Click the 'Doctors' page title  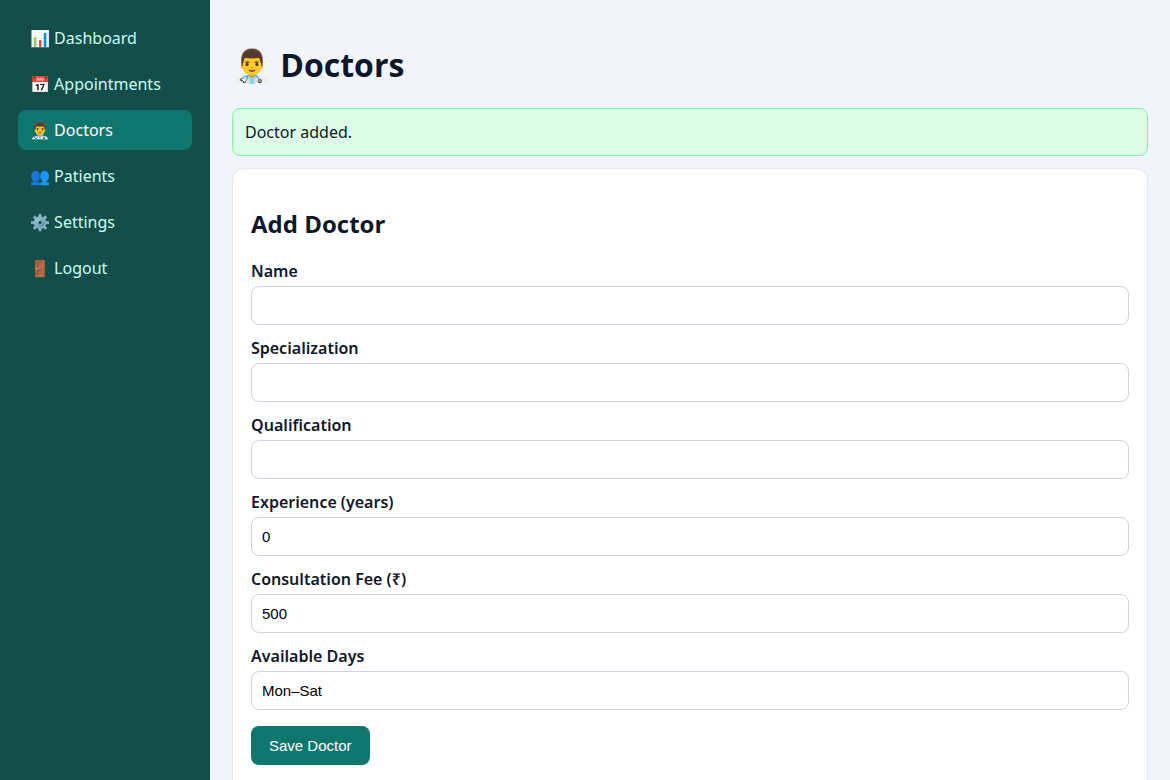[x=342, y=66]
